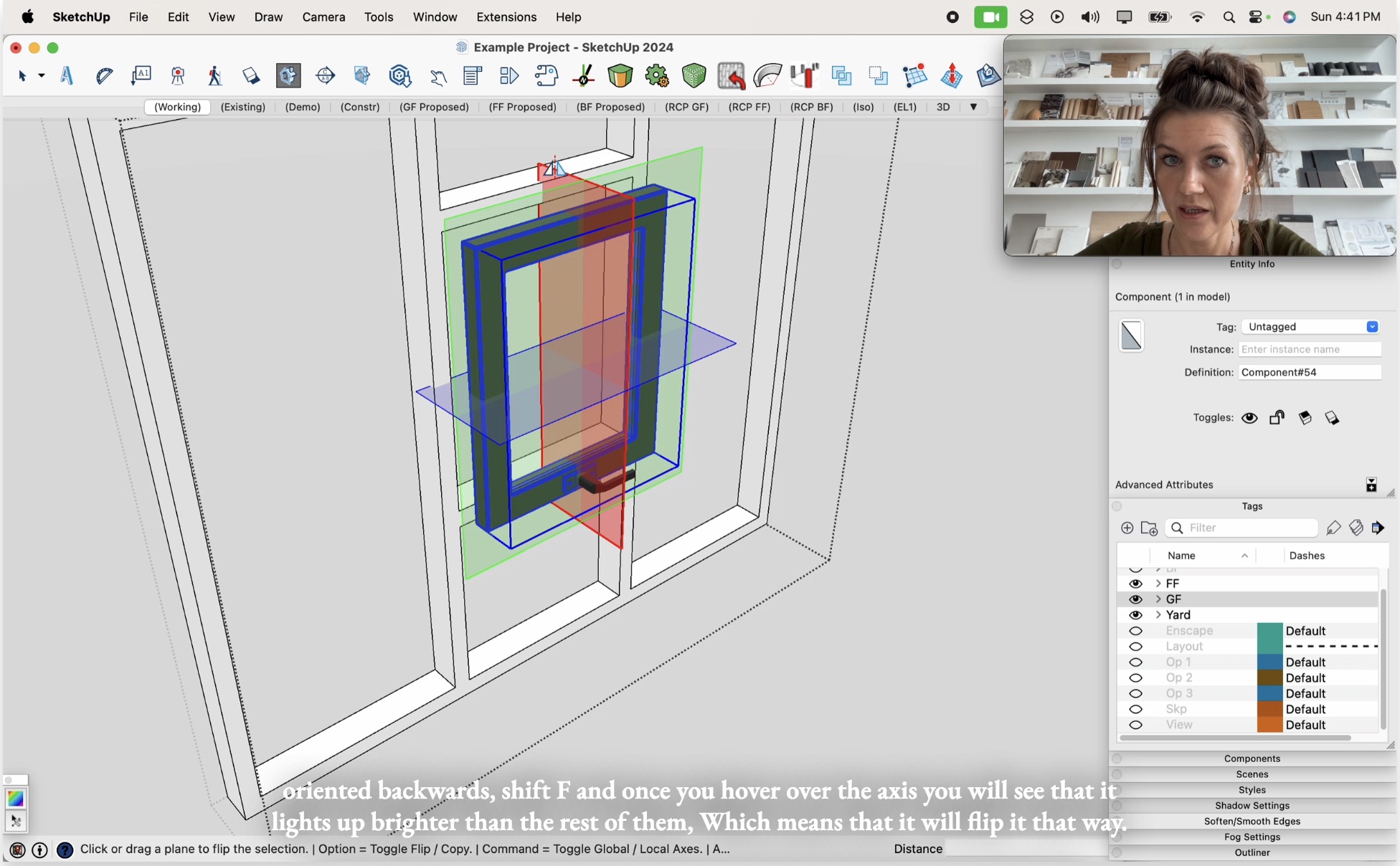This screenshot has width=1400, height=866.
Task: Activate the Walk tool
Action: point(214,75)
